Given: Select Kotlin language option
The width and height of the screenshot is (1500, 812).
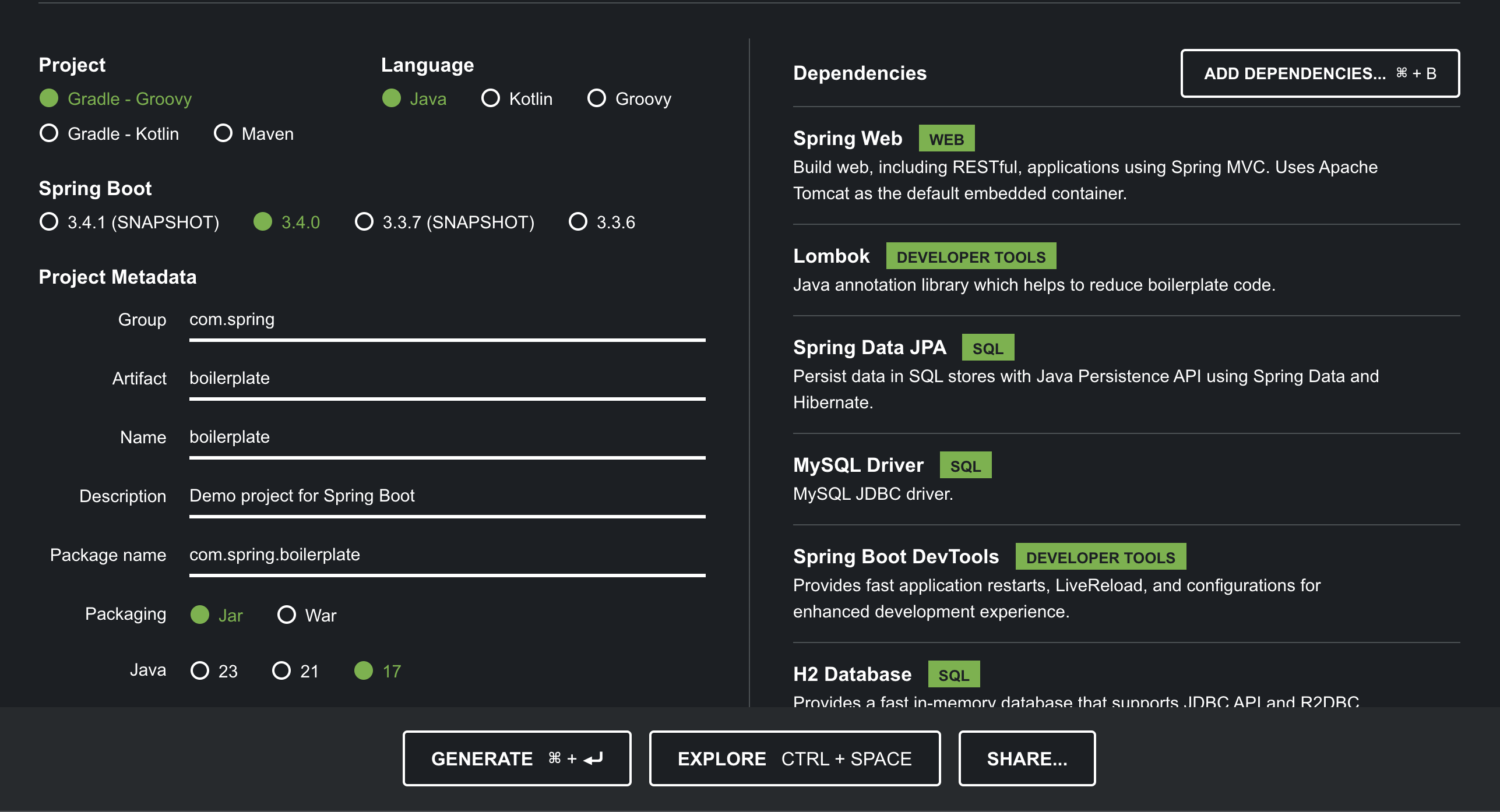Looking at the screenshot, I should coord(491,98).
